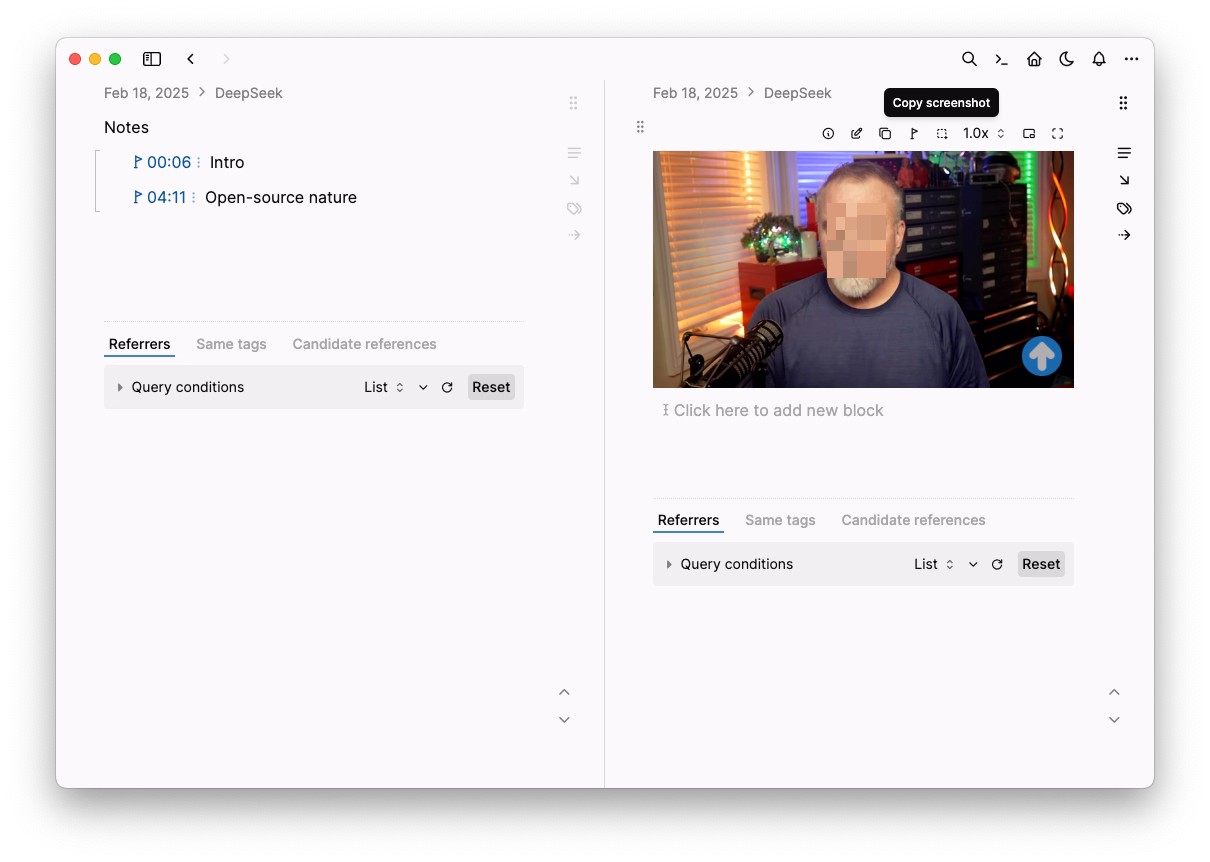Click the up chevron at right pane bottom
1210x862 pixels.
[1114, 692]
